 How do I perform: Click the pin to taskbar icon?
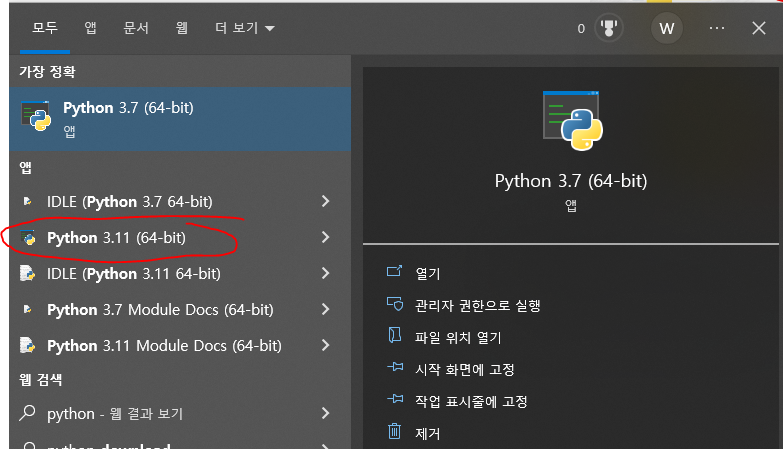tap(395, 399)
